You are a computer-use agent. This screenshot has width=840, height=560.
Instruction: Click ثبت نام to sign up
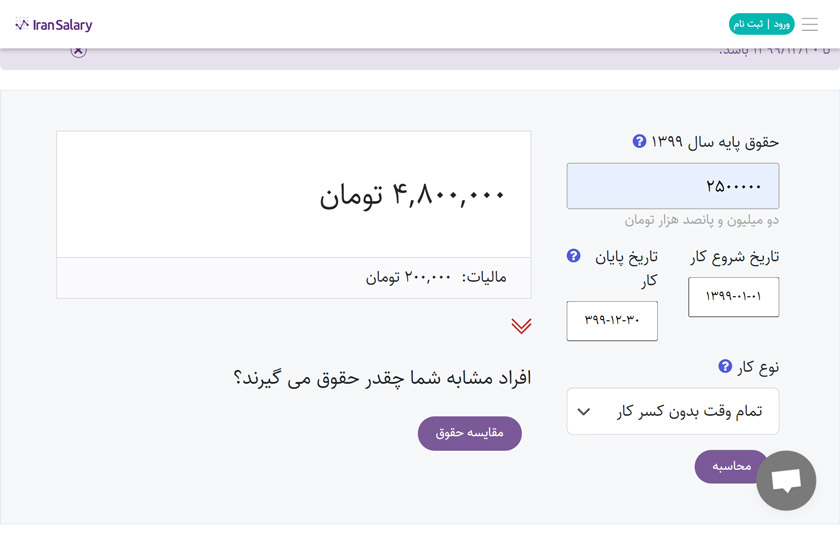click(748, 24)
